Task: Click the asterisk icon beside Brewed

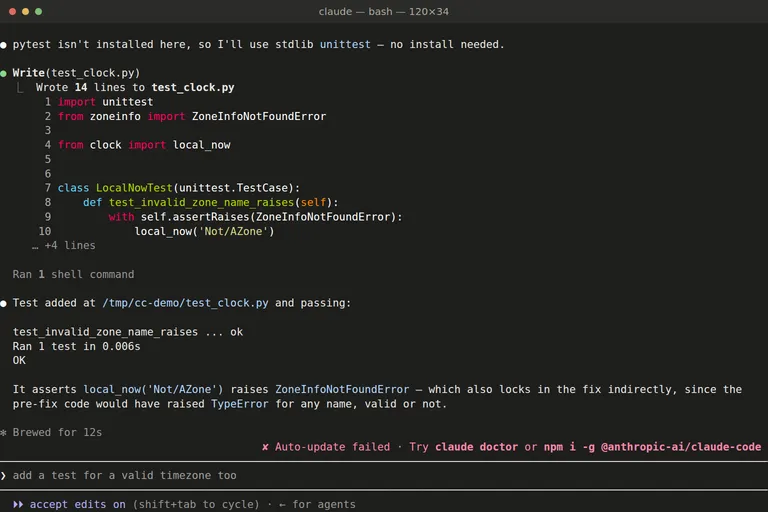Action: tap(3, 433)
